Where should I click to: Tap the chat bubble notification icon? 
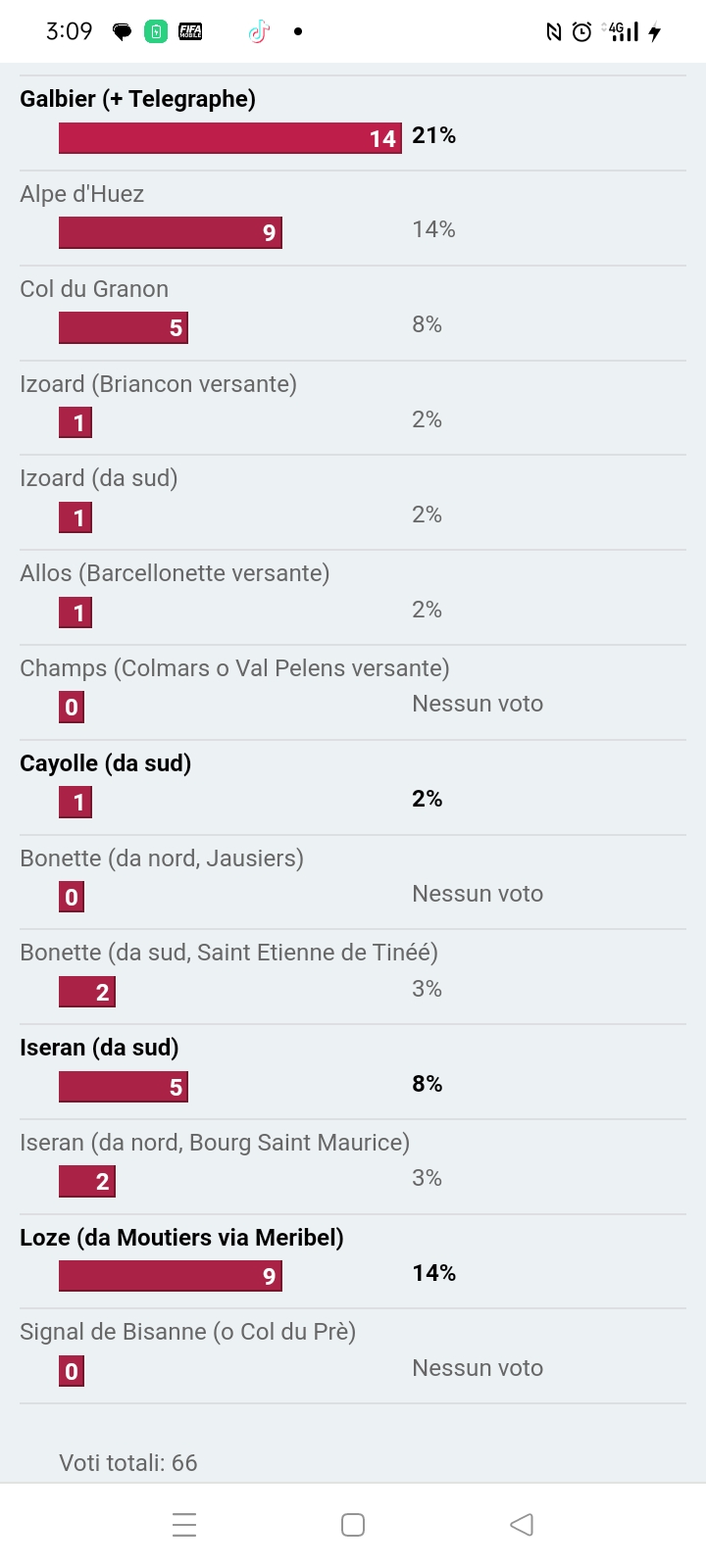click(123, 32)
